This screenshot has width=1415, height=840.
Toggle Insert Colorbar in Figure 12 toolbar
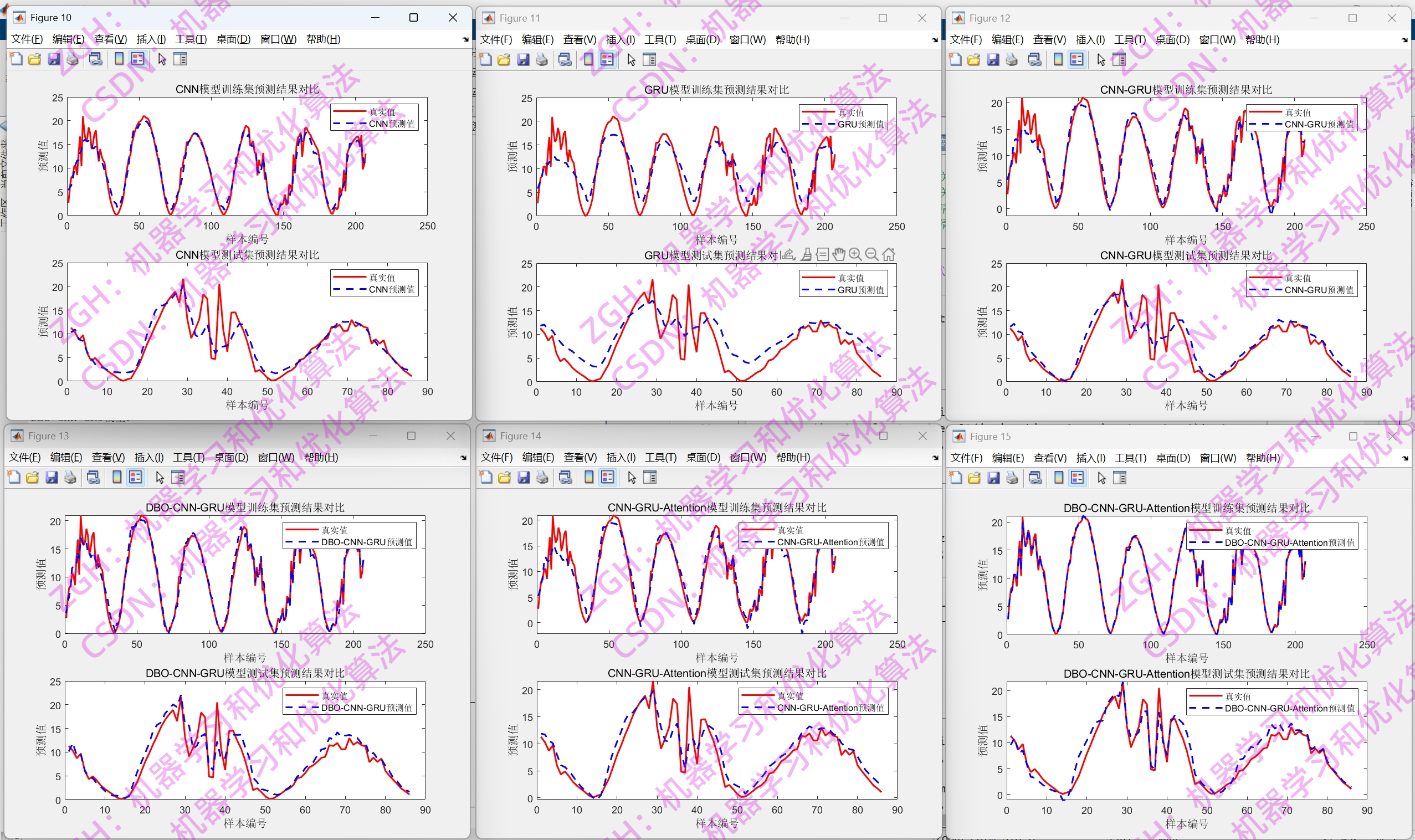[1058, 59]
